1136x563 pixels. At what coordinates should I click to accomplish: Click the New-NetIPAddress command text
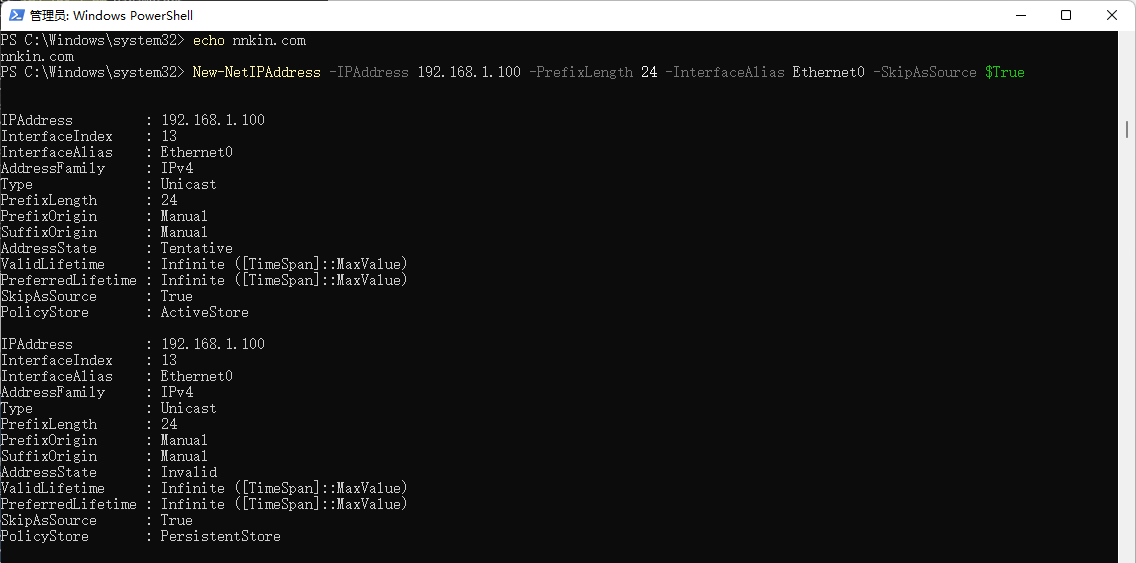[256, 72]
